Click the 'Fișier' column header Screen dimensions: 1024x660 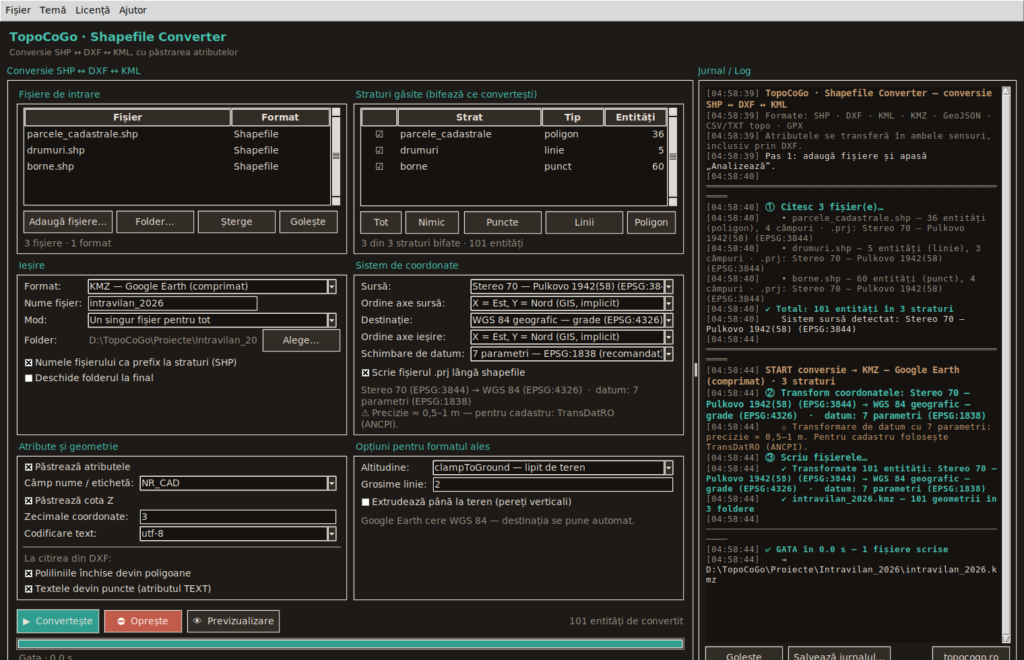point(127,118)
